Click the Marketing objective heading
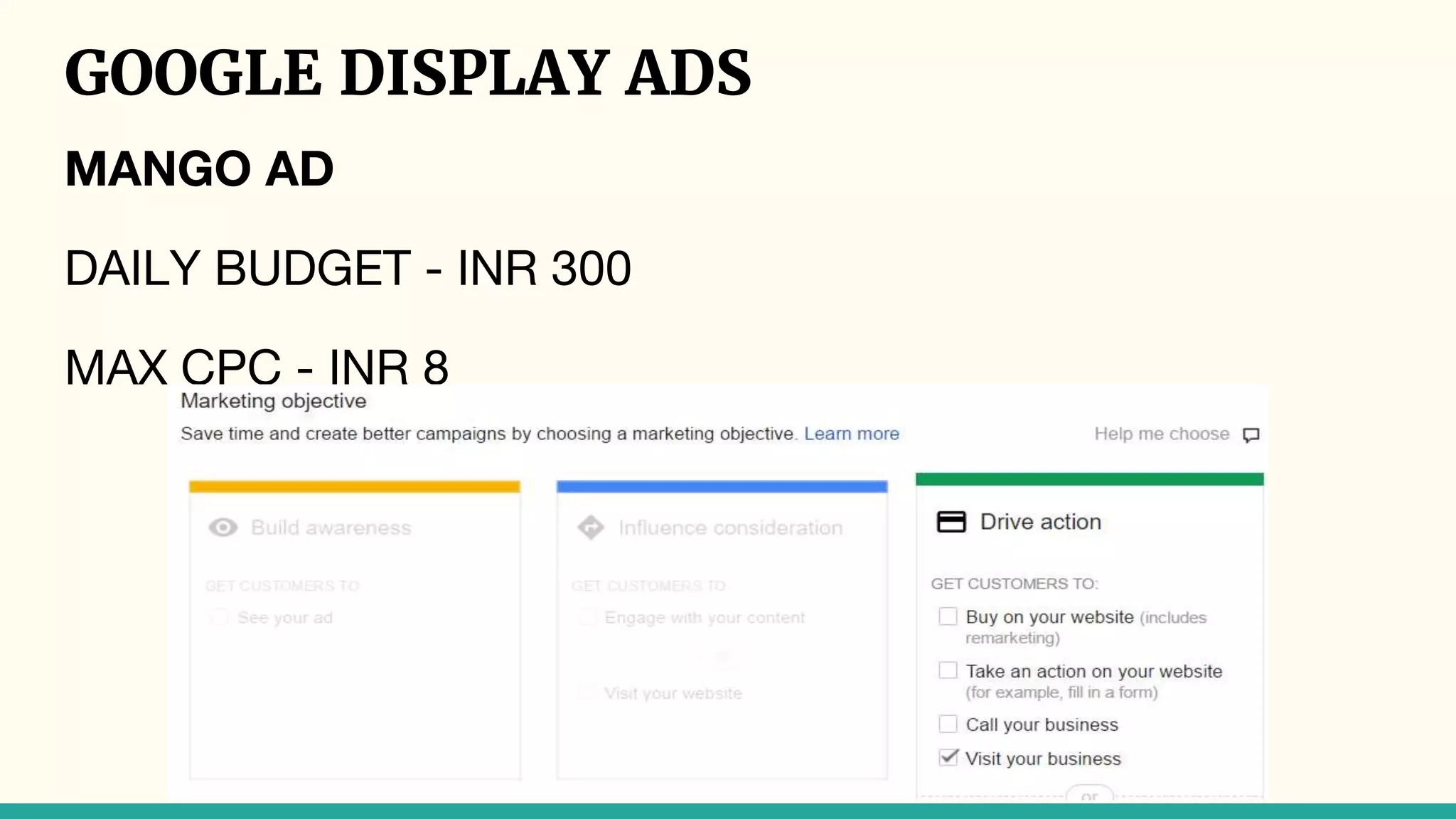 pos(274,401)
